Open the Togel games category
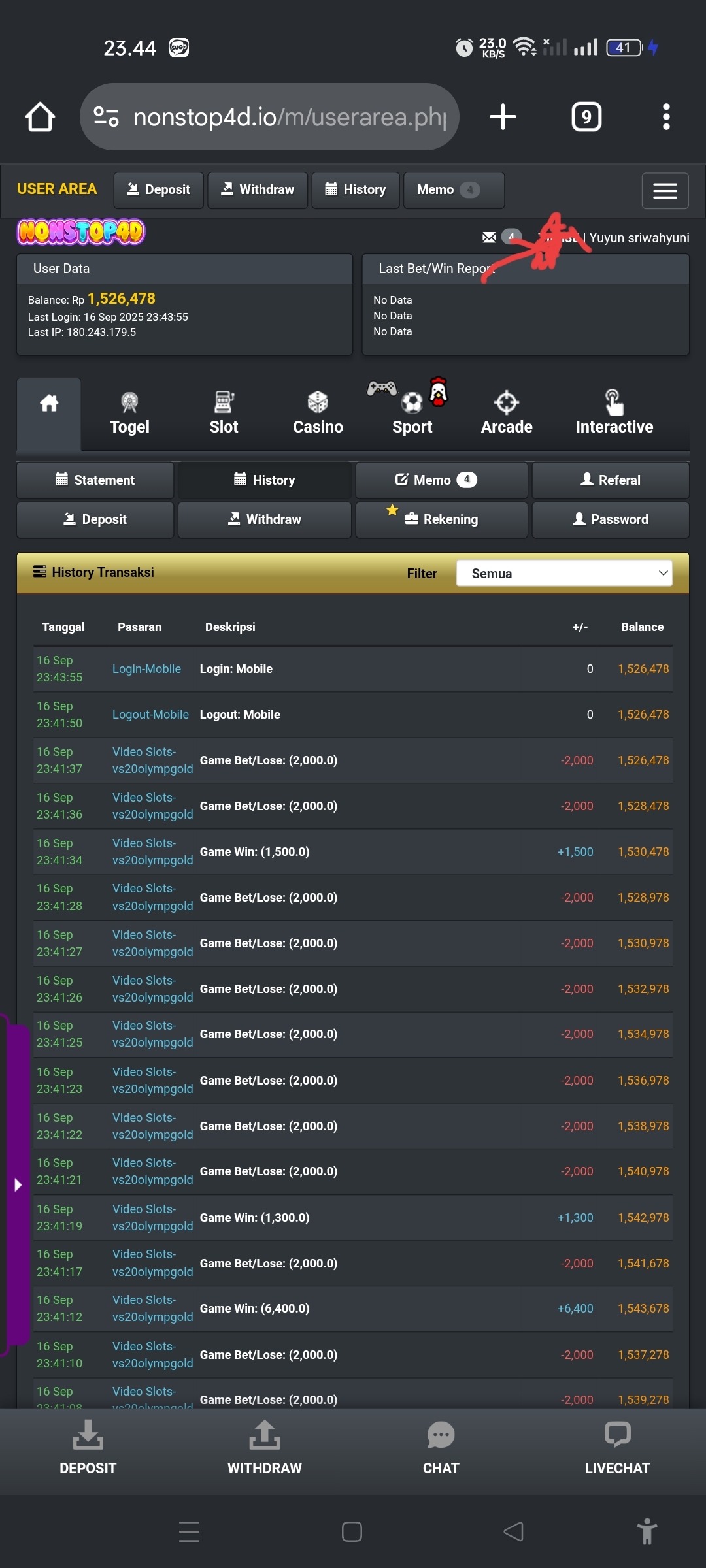Screen dimensions: 706x1568 (129, 414)
